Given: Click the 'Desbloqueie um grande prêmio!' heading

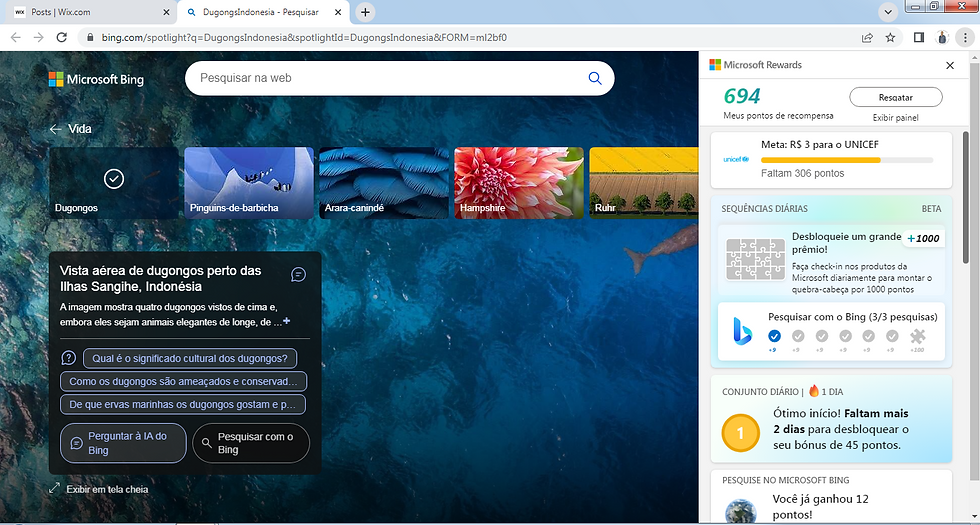Looking at the screenshot, I should tap(846, 242).
